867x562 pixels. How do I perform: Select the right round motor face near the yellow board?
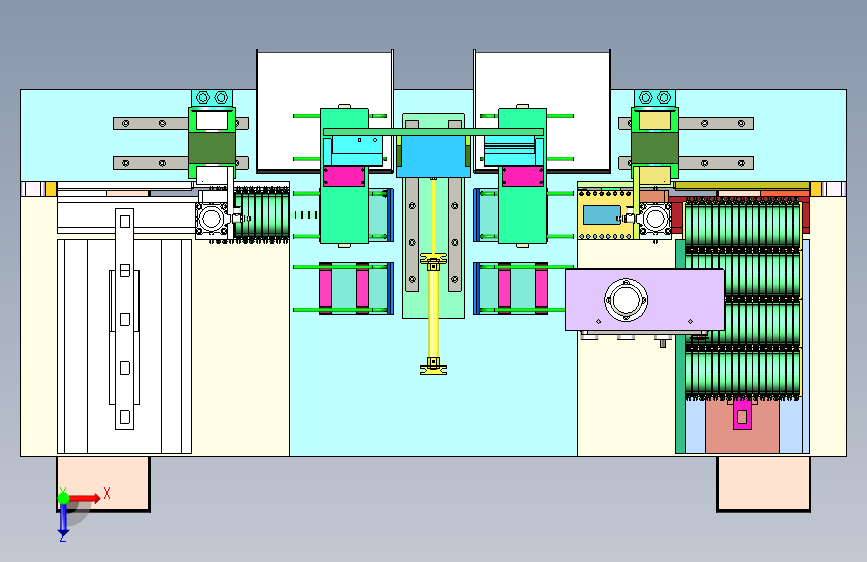pyautogui.click(x=655, y=219)
